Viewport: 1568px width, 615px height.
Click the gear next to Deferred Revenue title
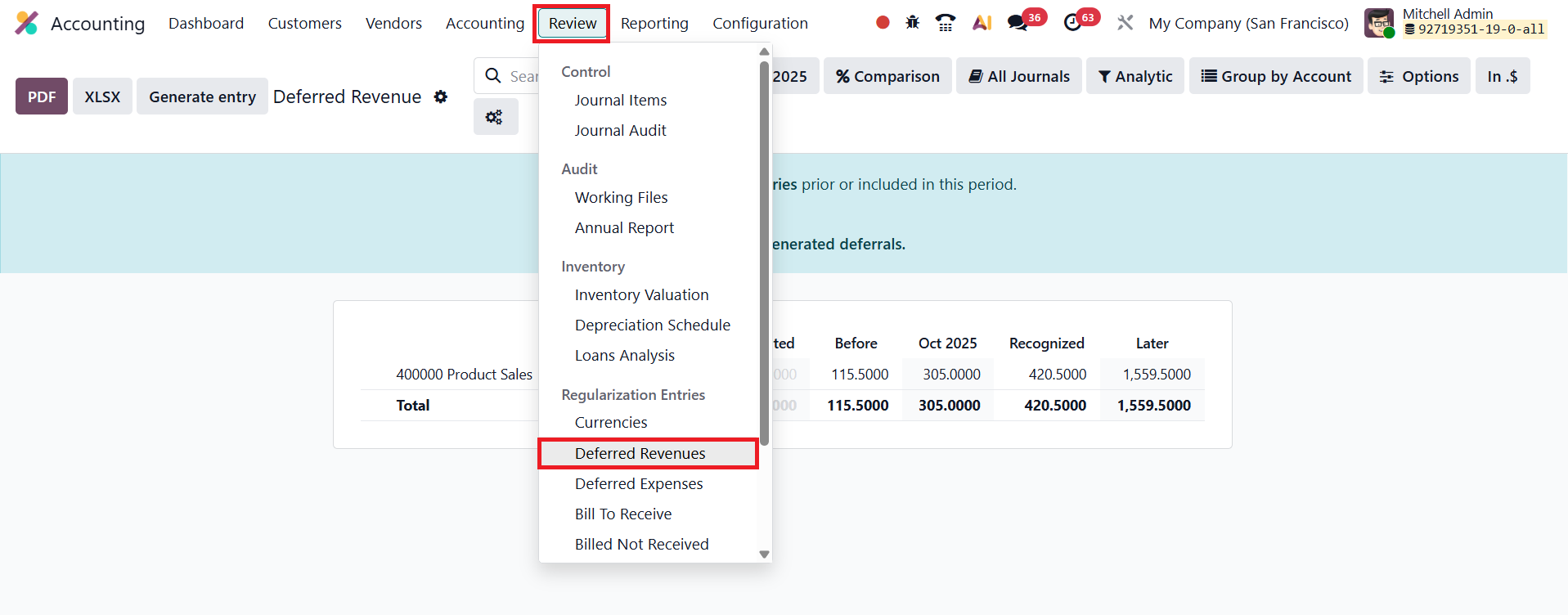tap(441, 97)
